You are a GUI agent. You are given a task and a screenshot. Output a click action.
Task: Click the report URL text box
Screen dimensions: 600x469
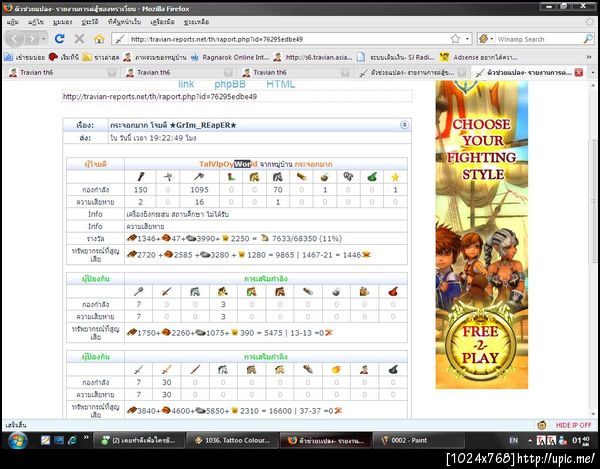pos(237,96)
